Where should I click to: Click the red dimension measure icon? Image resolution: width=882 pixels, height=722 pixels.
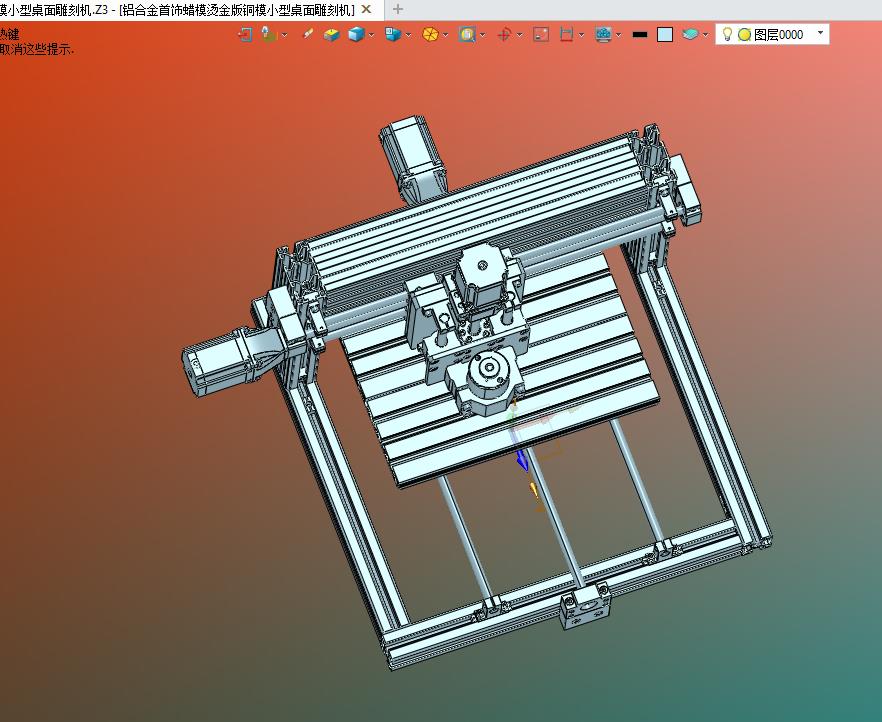566,35
